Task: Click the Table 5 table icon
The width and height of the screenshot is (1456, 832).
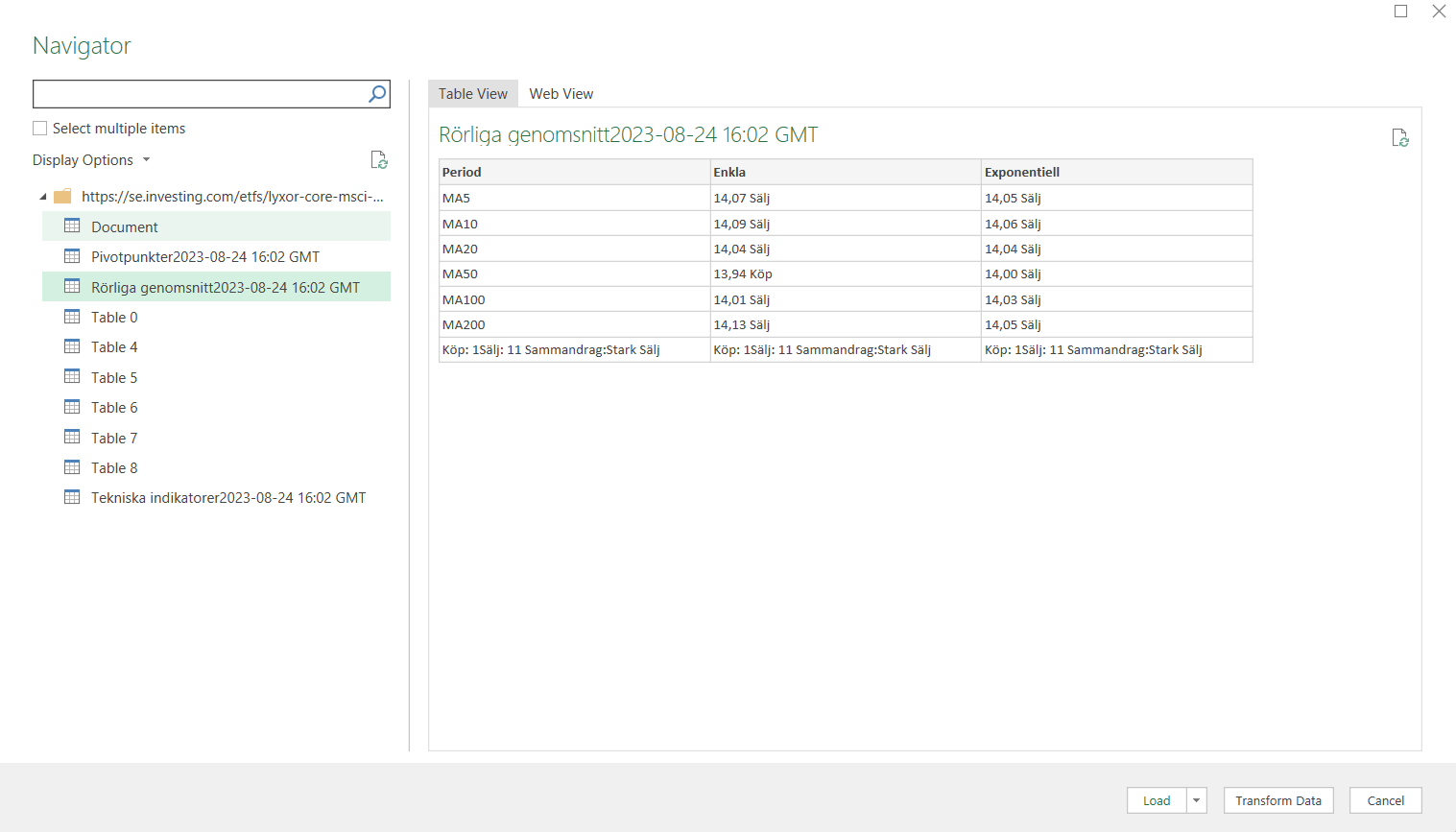Action: pos(72,377)
